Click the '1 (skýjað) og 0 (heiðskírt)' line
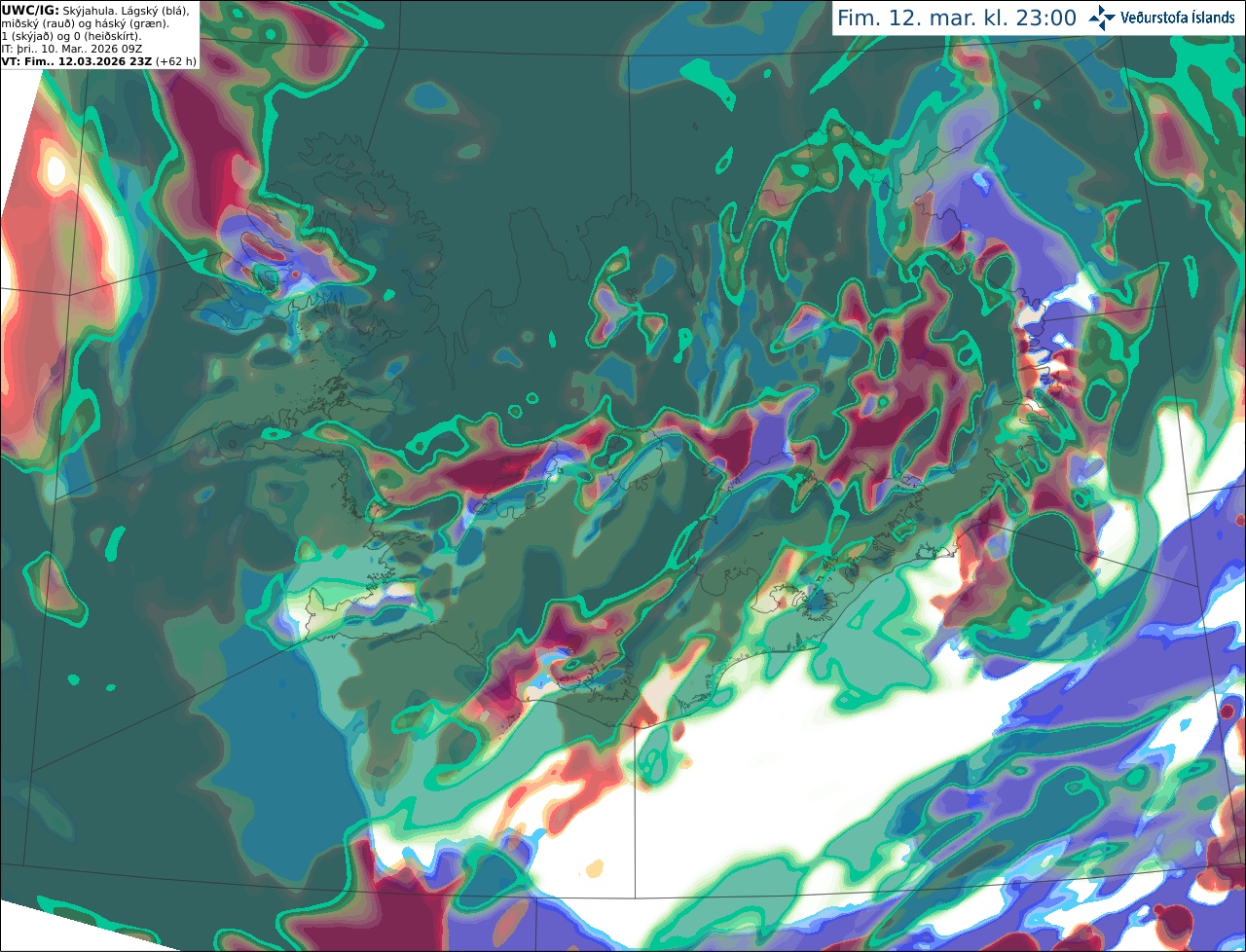 click(x=71, y=36)
